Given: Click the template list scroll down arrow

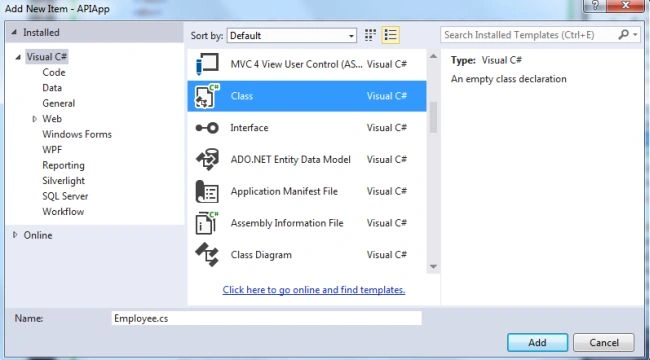Looking at the screenshot, I should pyautogui.click(x=433, y=267).
